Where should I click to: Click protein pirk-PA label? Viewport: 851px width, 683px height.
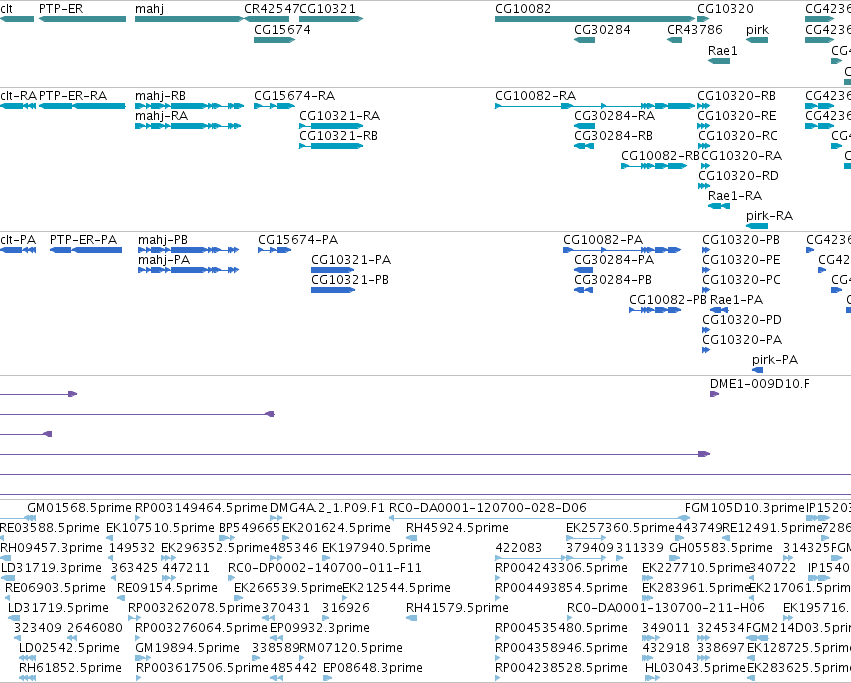775,359
